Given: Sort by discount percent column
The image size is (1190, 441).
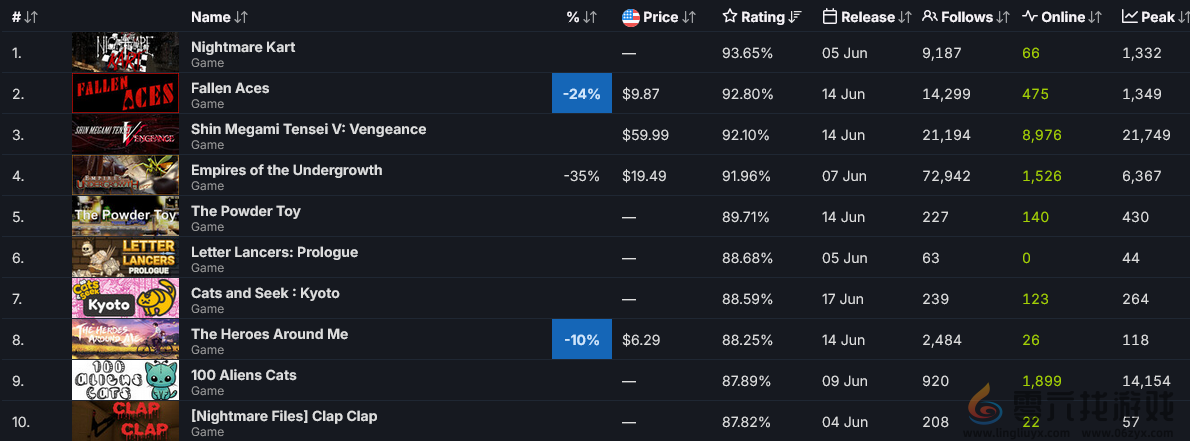Looking at the screenshot, I should point(581,17).
